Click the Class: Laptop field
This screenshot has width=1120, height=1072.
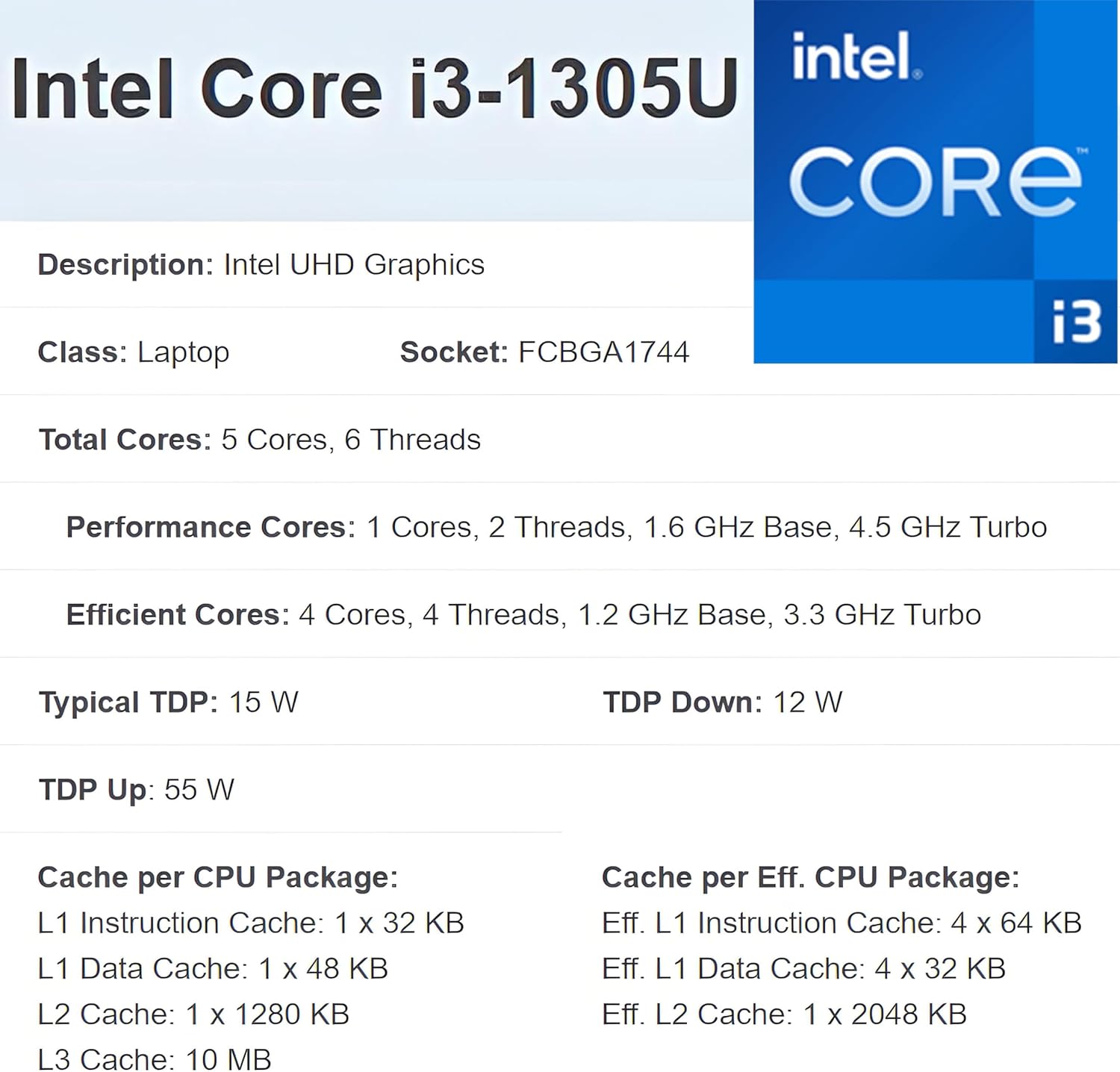point(134,352)
